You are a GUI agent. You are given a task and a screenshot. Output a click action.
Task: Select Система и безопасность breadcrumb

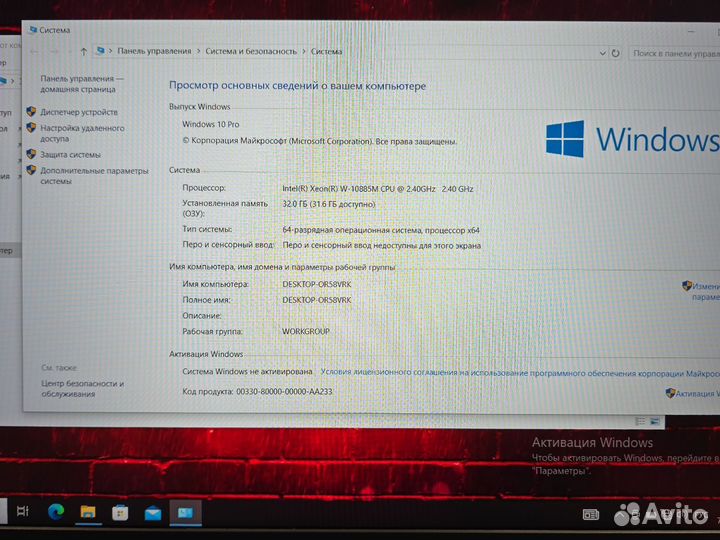[251, 51]
